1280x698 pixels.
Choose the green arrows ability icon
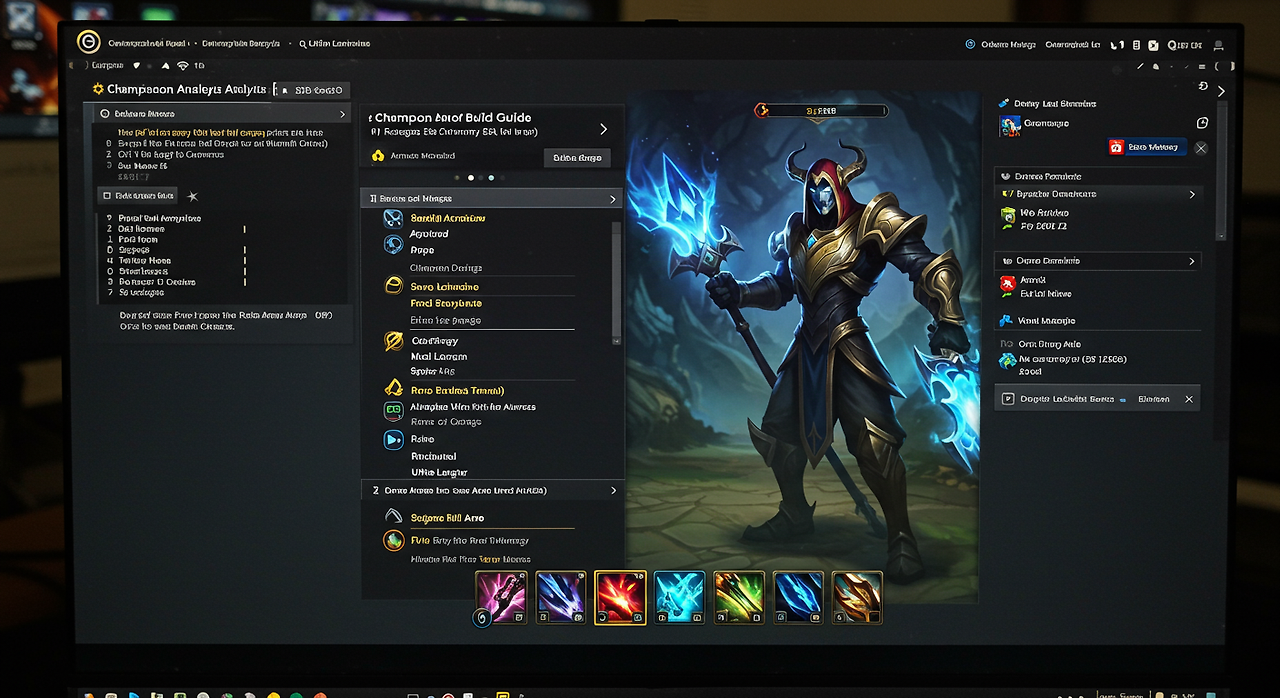(x=739, y=597)
